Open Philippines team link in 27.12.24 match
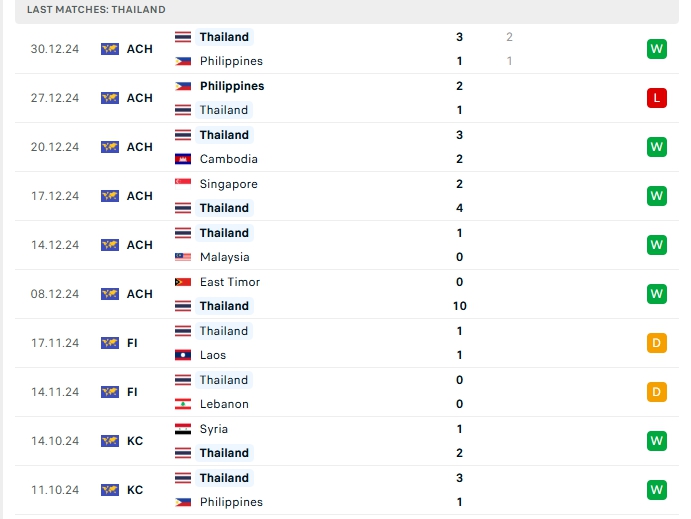Screen dimensions: 691x519 [232, 86]
